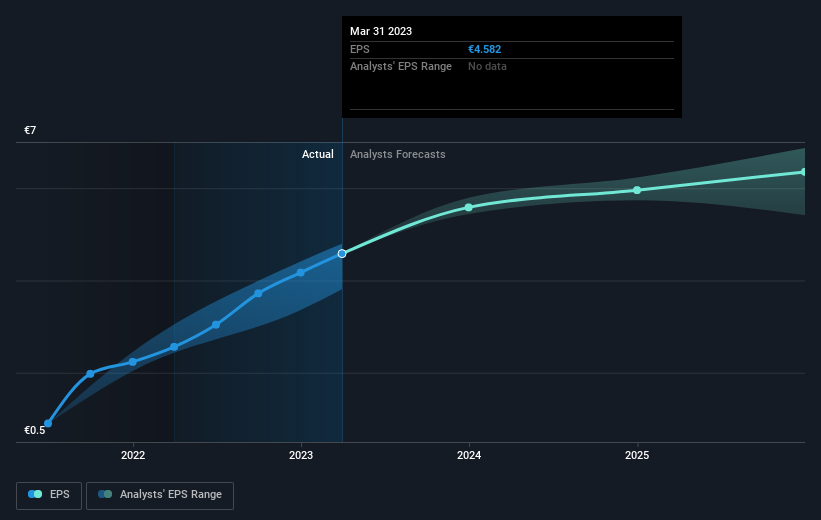Click the 2025 x-axis label

click(637, 455)
